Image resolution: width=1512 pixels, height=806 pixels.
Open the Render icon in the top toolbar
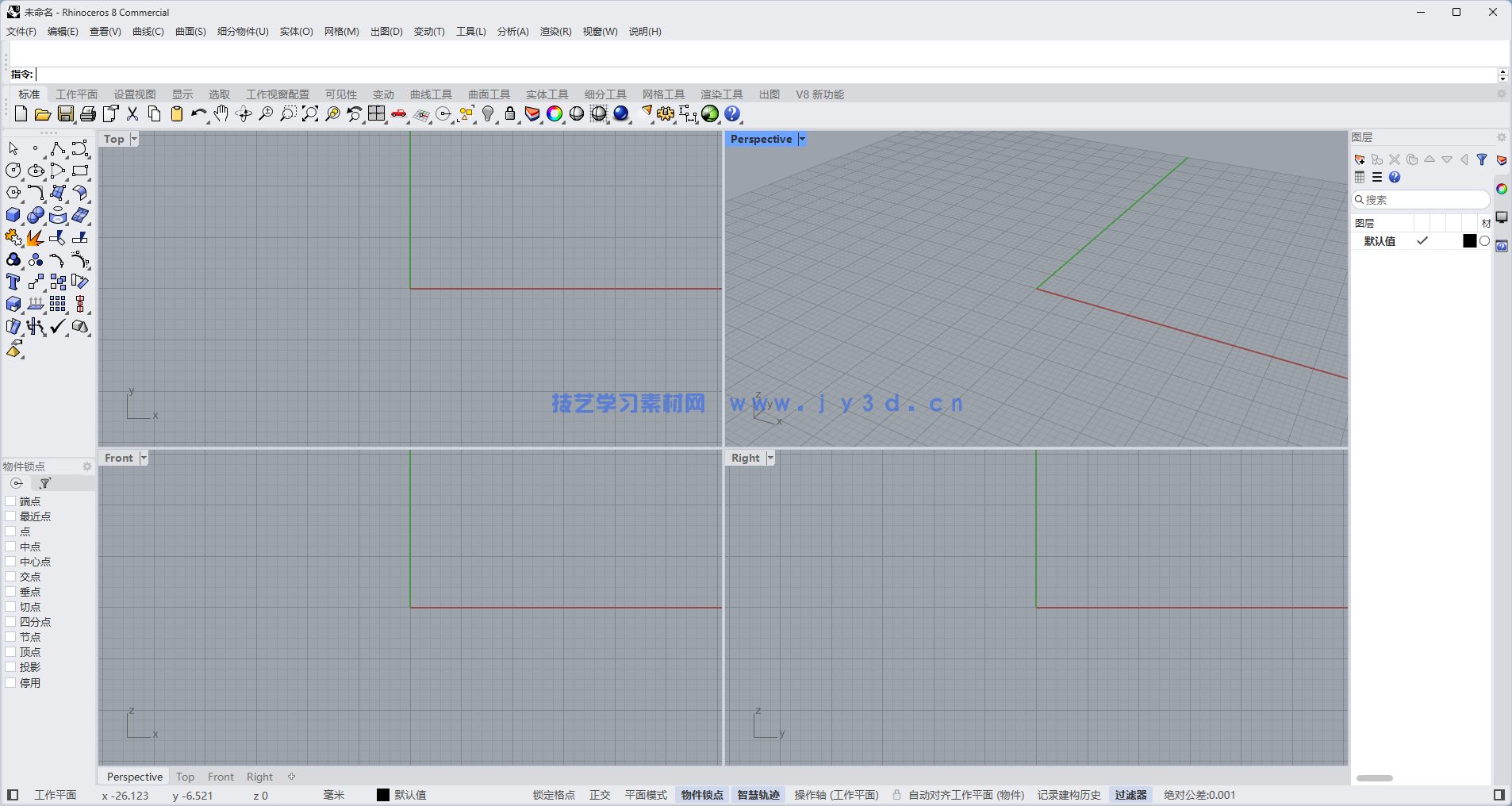click(x=621, y=113)
